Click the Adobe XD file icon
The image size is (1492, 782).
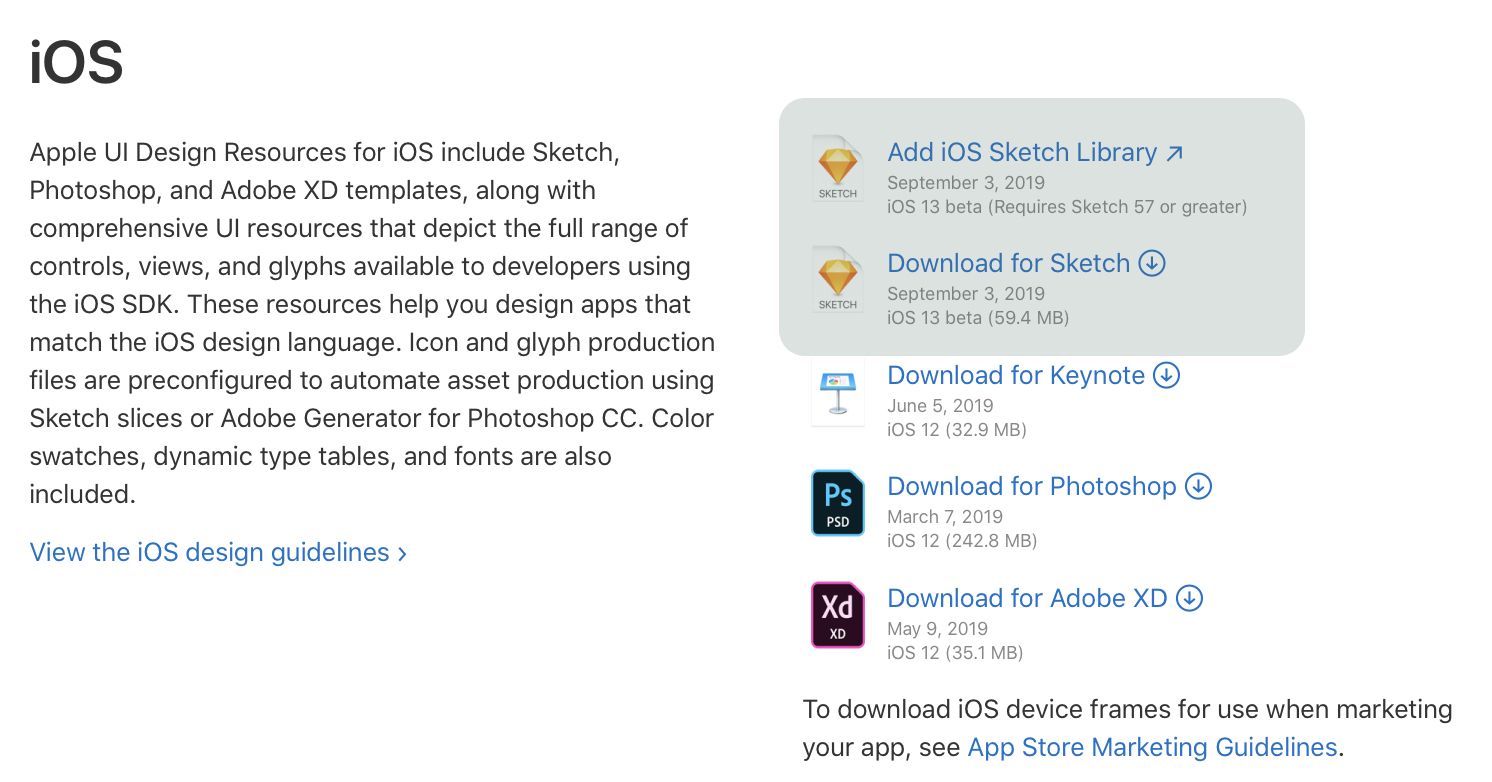[838, 615]
